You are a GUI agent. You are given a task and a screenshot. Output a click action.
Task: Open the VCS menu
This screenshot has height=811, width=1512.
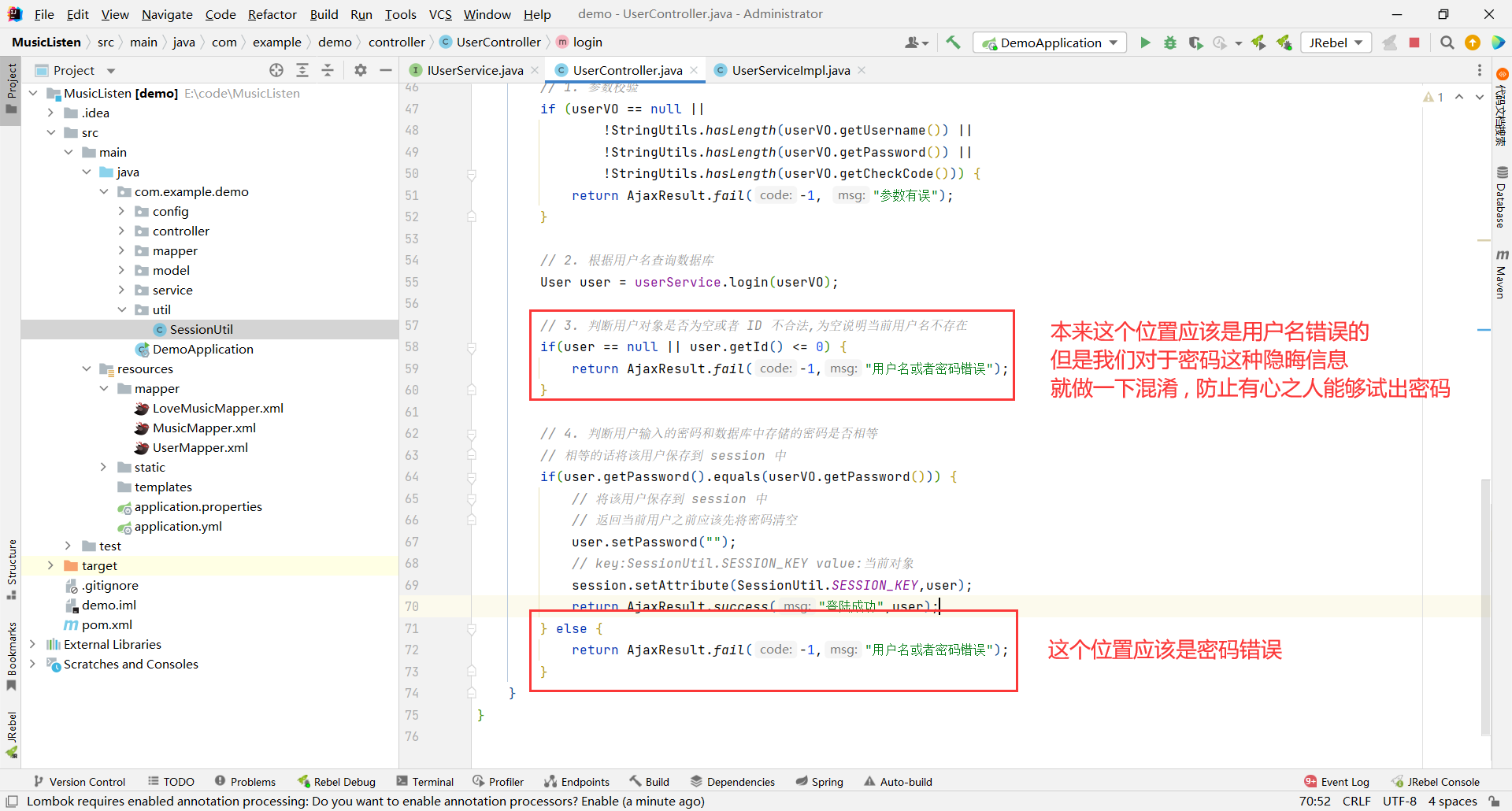coord(440,14)
